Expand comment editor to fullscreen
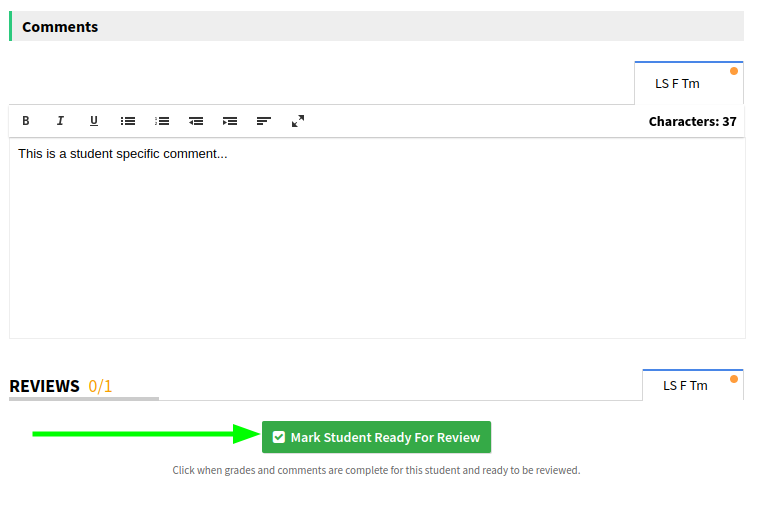This screenshot has width=765, height=521. tap(298, 121)
